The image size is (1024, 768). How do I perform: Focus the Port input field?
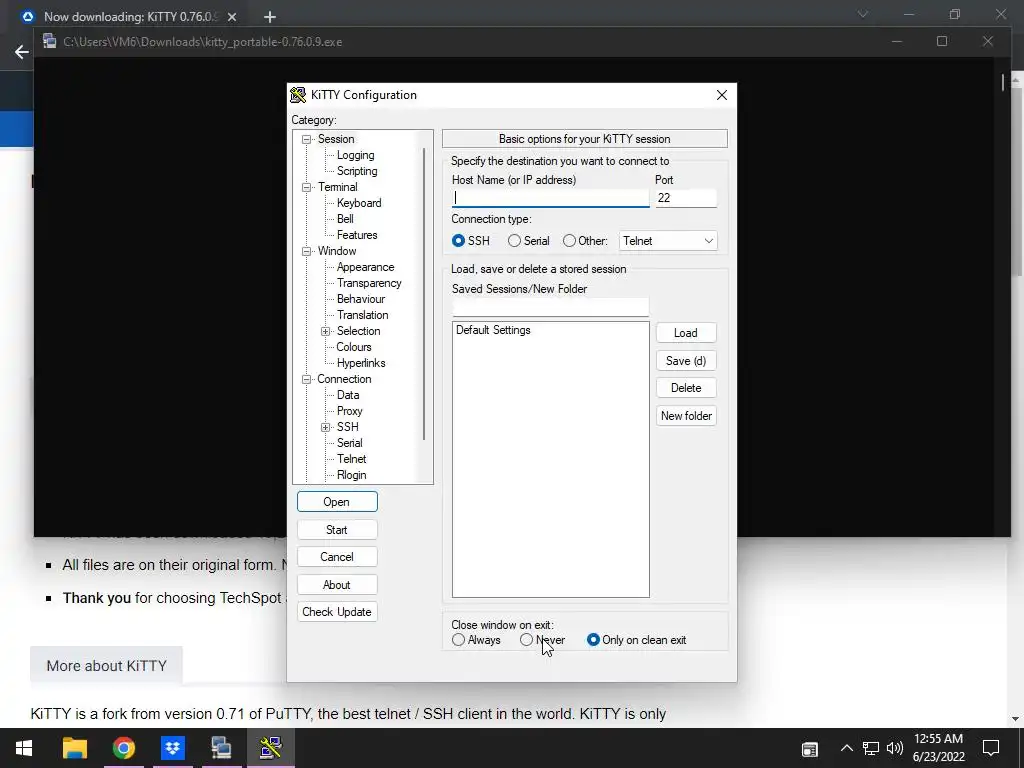[686, 198]
